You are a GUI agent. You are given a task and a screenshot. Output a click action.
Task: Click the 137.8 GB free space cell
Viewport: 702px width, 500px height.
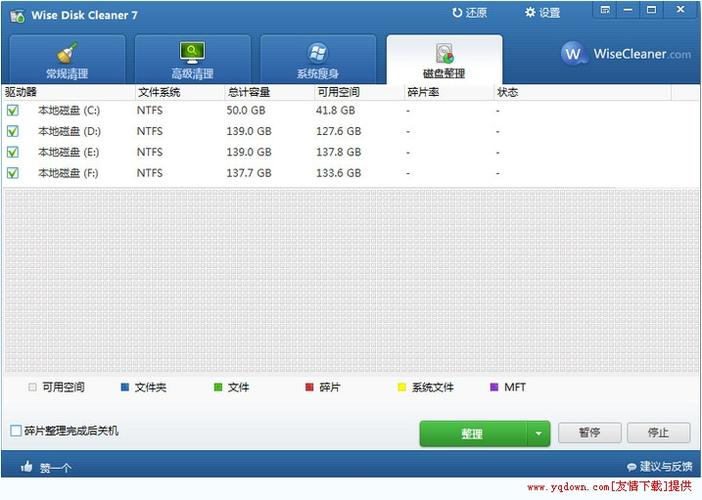(338, 152)
